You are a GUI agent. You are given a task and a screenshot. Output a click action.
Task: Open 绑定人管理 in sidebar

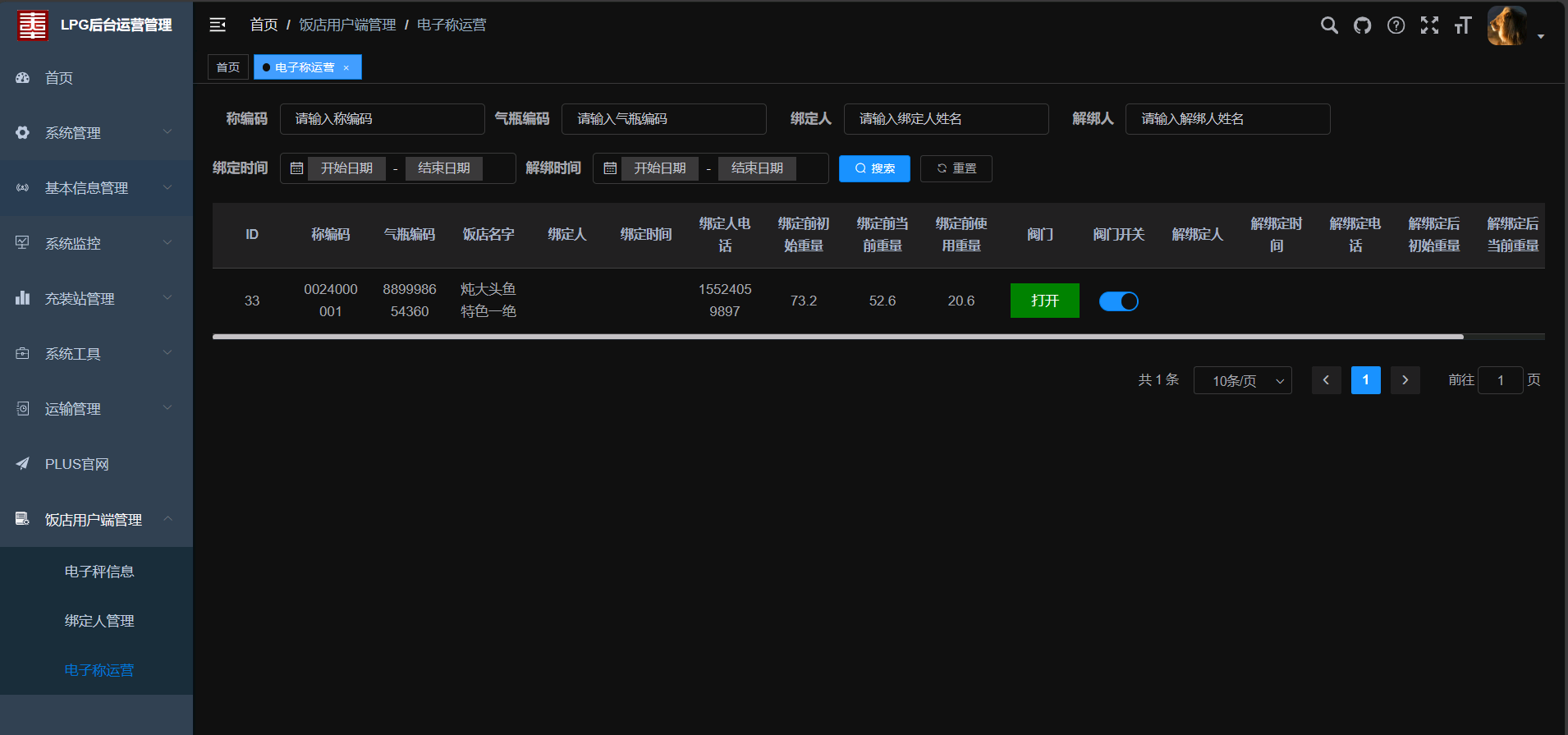(x=99, y=621)
